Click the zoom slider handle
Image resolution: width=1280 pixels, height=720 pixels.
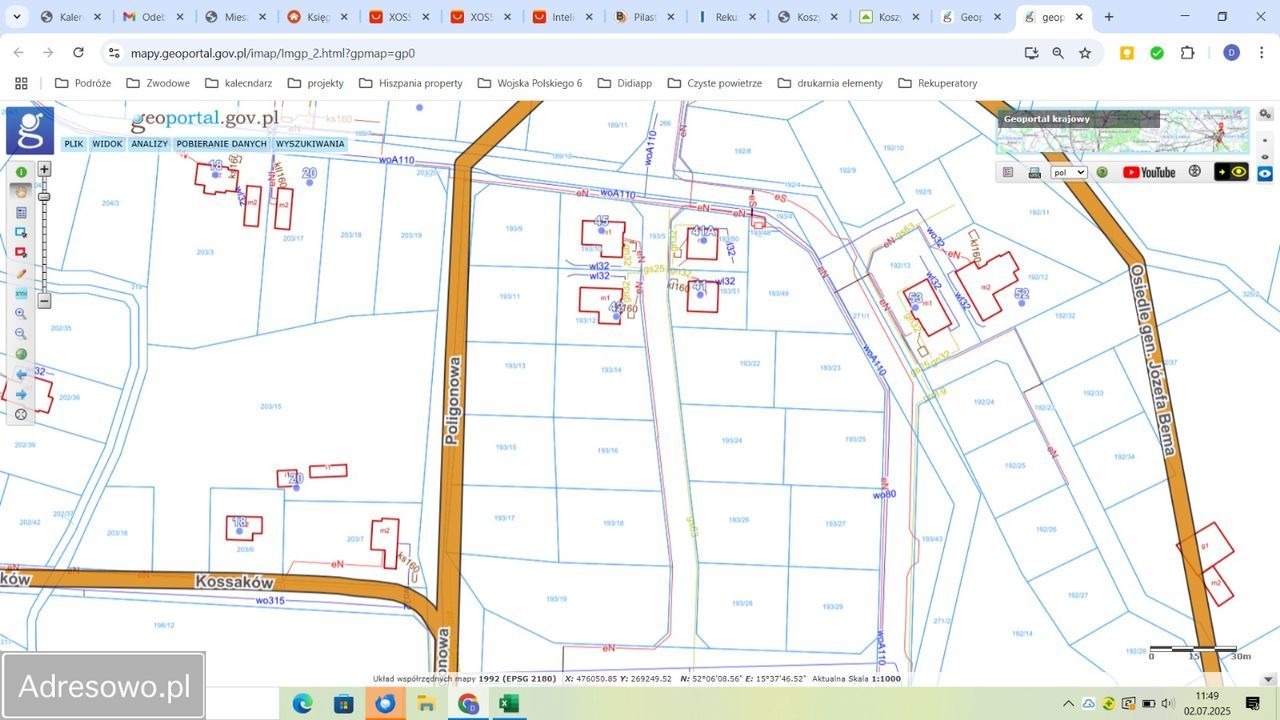pyautogui.click(x=44, y=197)
